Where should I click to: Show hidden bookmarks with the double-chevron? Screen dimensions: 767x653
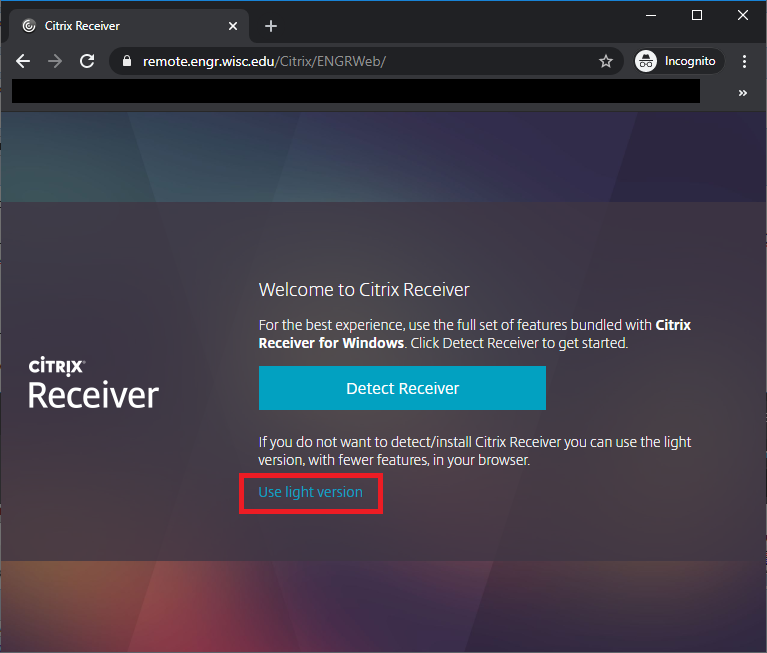pyautogui.click(x=743, y=93)
